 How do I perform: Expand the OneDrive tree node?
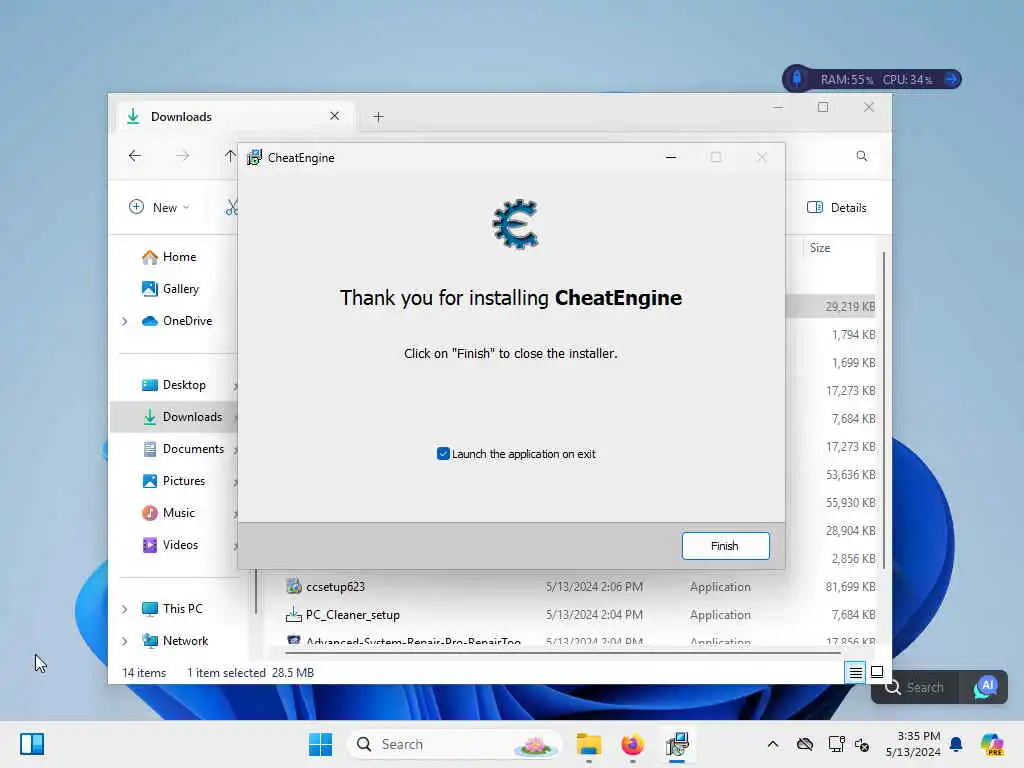(124, 321)
